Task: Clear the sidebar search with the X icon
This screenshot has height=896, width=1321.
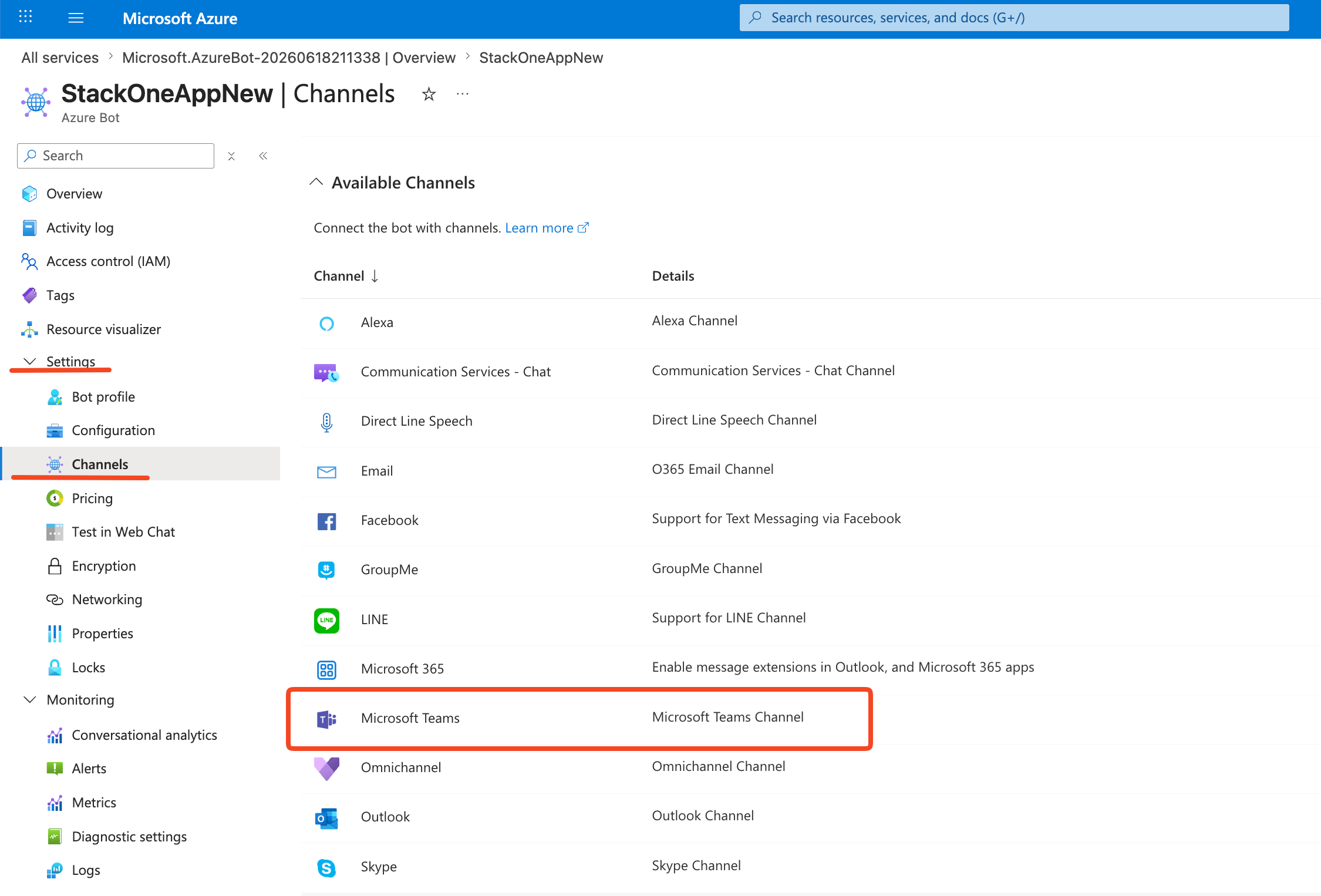Action: click(x=231, y=156)
